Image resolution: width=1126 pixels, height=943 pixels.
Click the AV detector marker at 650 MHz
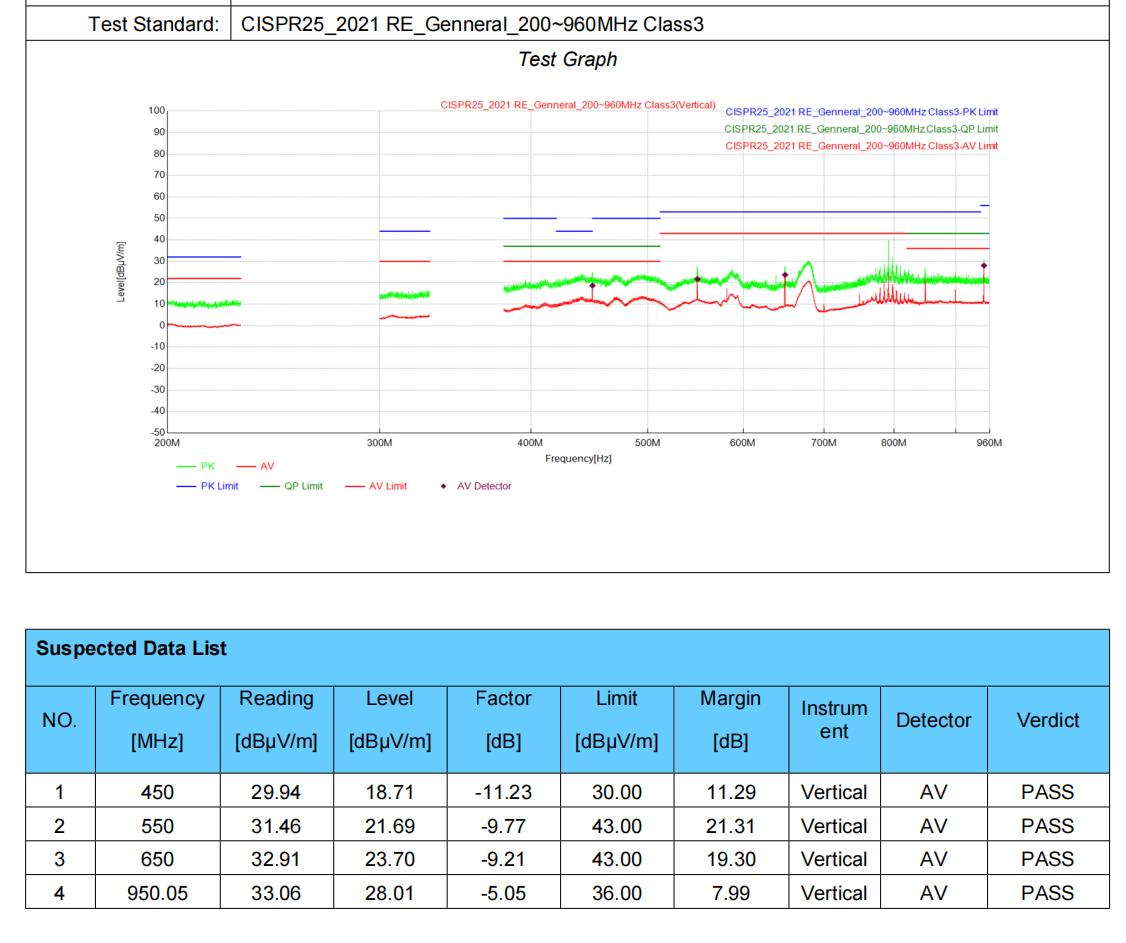coord(785,275)
